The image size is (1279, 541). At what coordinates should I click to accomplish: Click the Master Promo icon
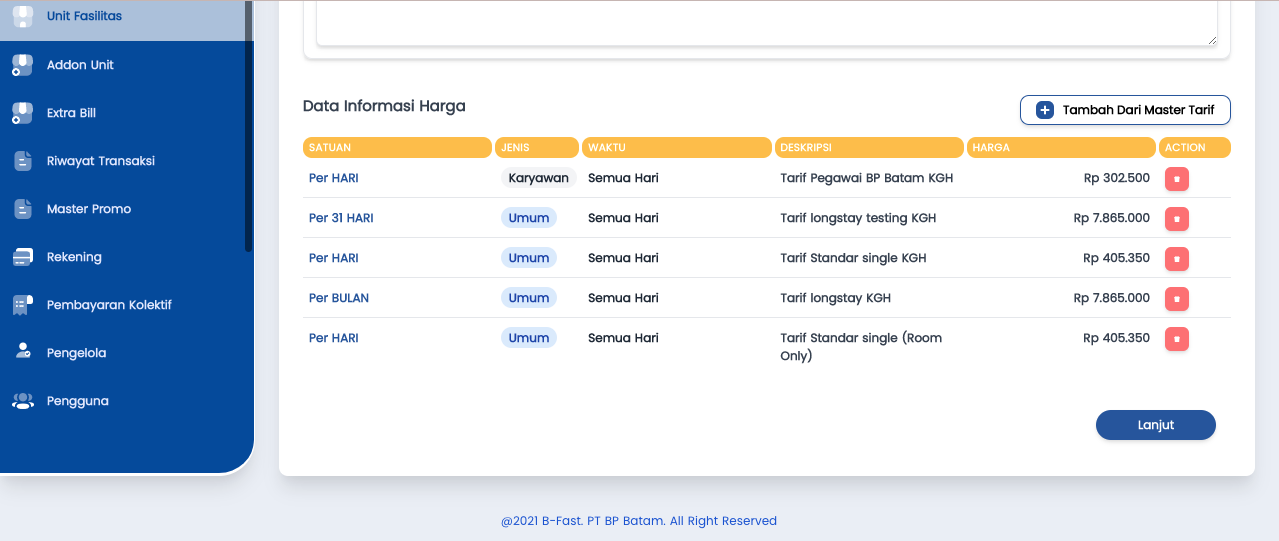pyautogui.click(x=22, y=209)
